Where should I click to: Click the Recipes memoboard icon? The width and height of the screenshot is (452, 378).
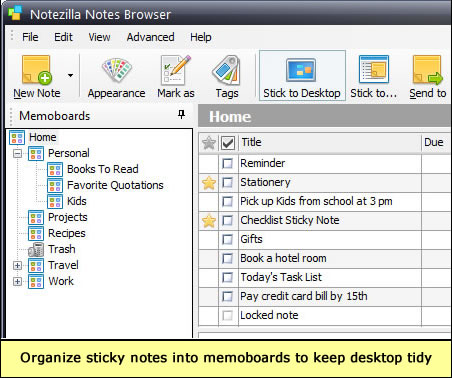(x=36, y=234)
